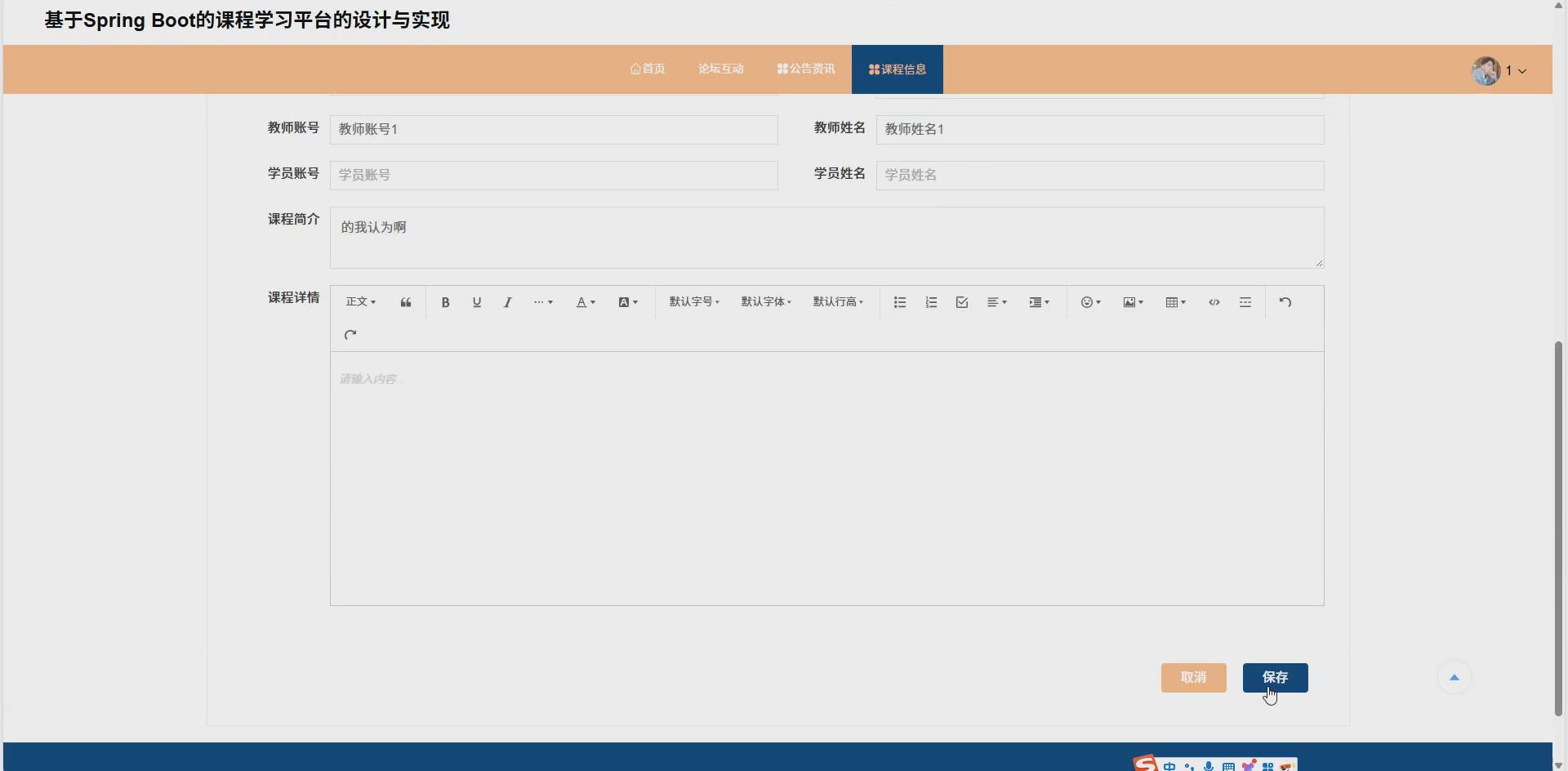Insert a code block in the editor
1568x771 pixels.
click(x=1214, y=302)
